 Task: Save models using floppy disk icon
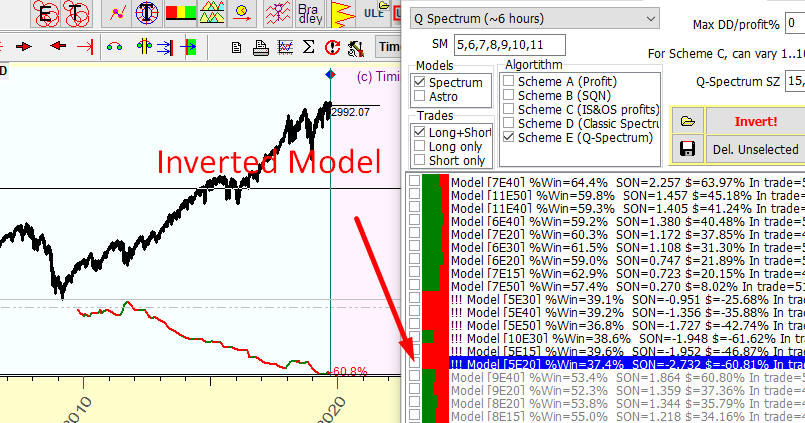tap(687, 149)
